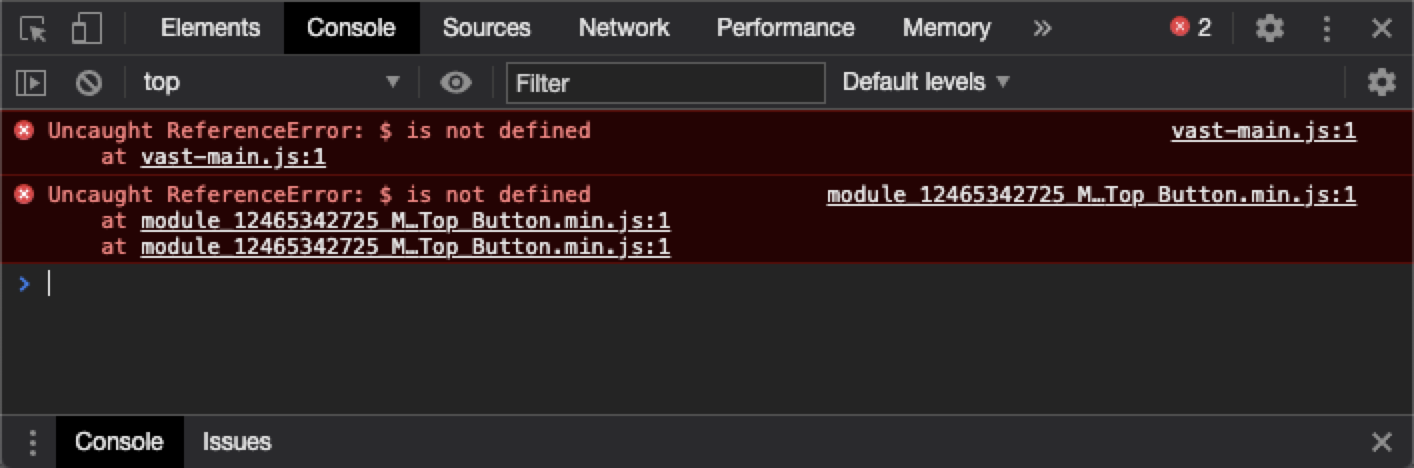1414x468 pixels.
Task: Open DevTools main settings gear
Action: pyautogui.click(x=1269, y=29)
